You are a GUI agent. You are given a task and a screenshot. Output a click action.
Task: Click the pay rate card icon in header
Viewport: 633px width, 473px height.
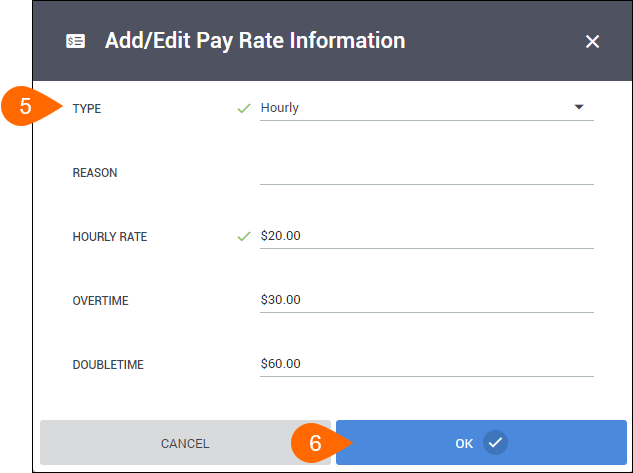click(x=75, y=41)
